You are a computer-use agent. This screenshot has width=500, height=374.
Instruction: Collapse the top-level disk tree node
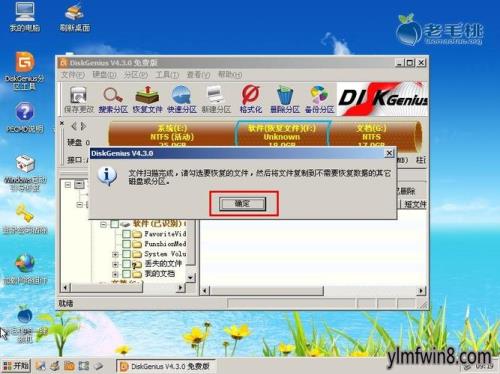click(68, 184)
